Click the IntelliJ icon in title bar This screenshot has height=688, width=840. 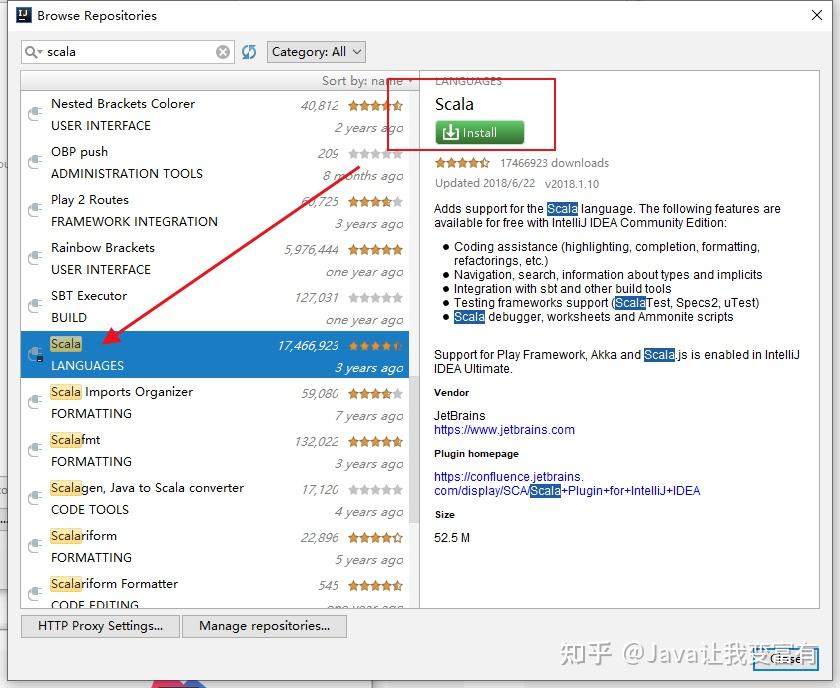[x=24, y=15]
